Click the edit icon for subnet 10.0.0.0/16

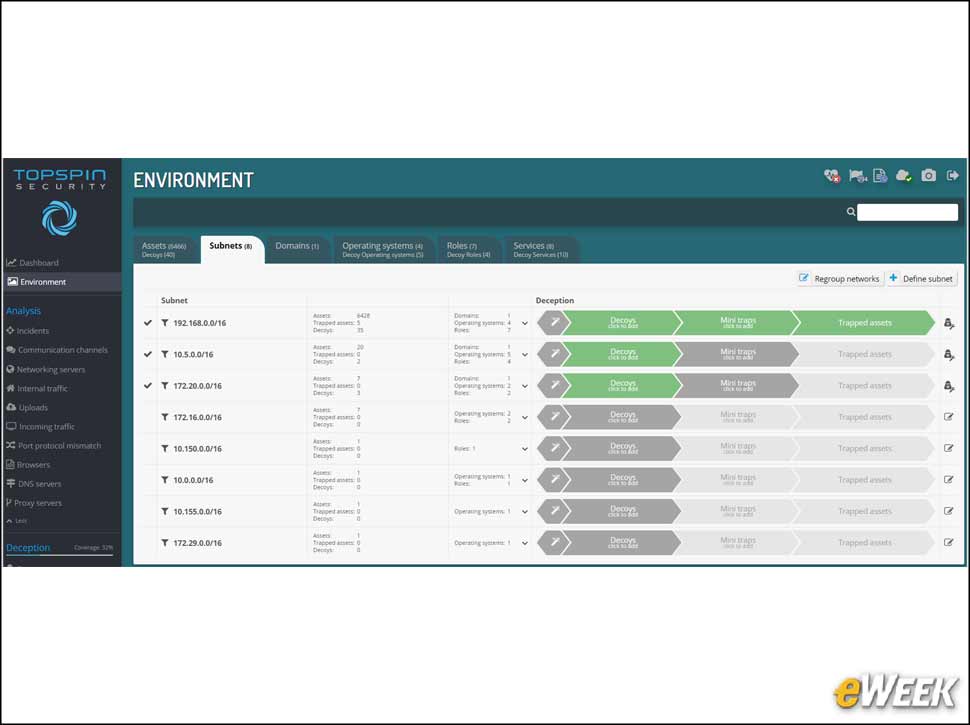pos(948,480)
